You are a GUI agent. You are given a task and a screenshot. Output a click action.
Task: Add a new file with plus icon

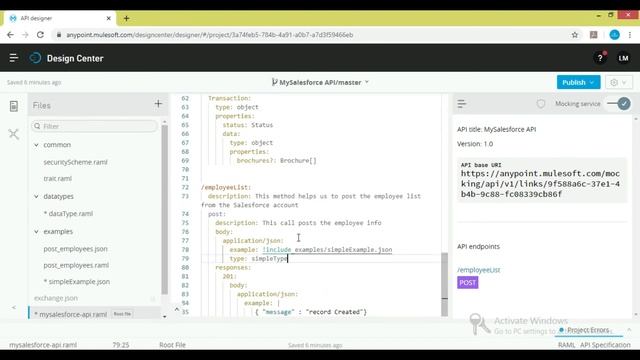tap(158, 104)
